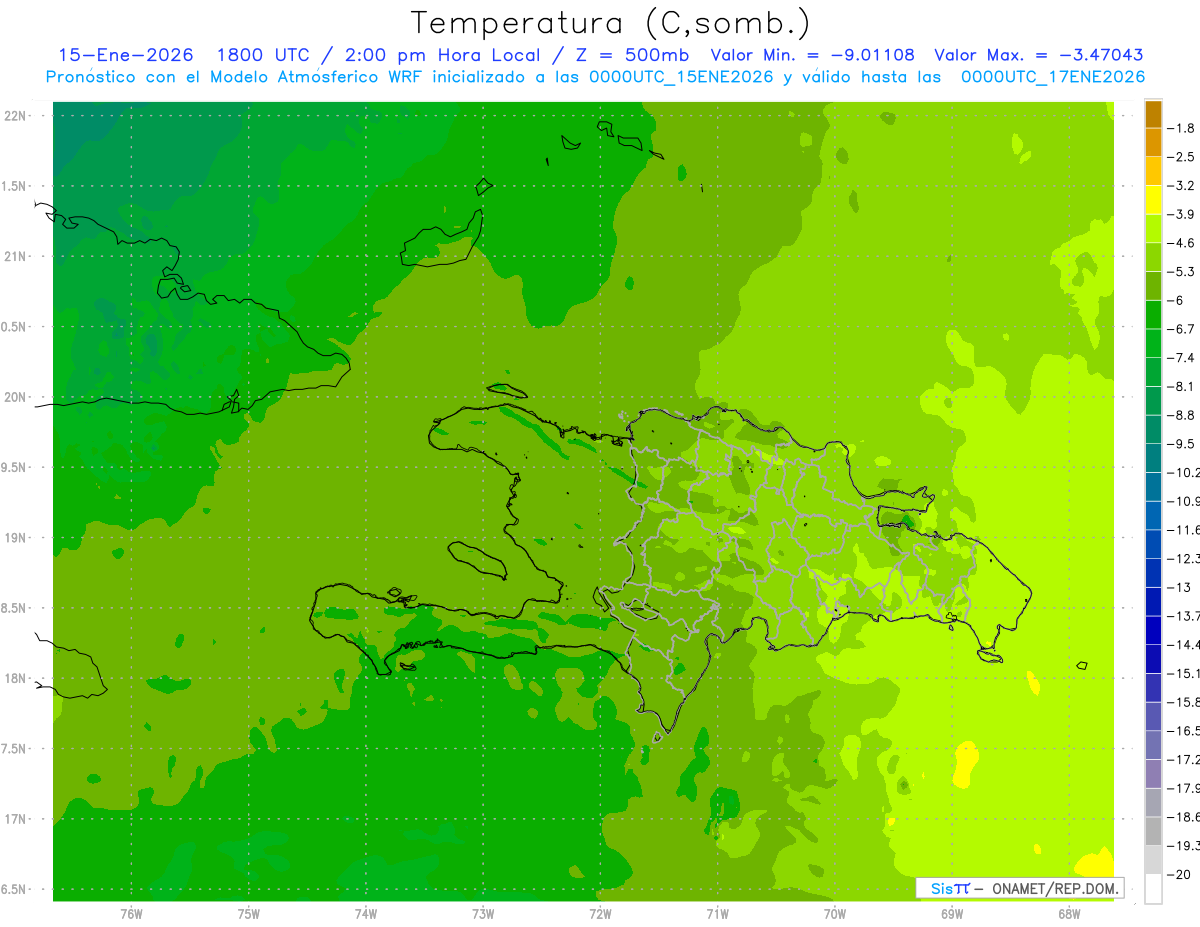Click the "-9.5" colorbar label

pyautogui.click(x=1181, y=444)
